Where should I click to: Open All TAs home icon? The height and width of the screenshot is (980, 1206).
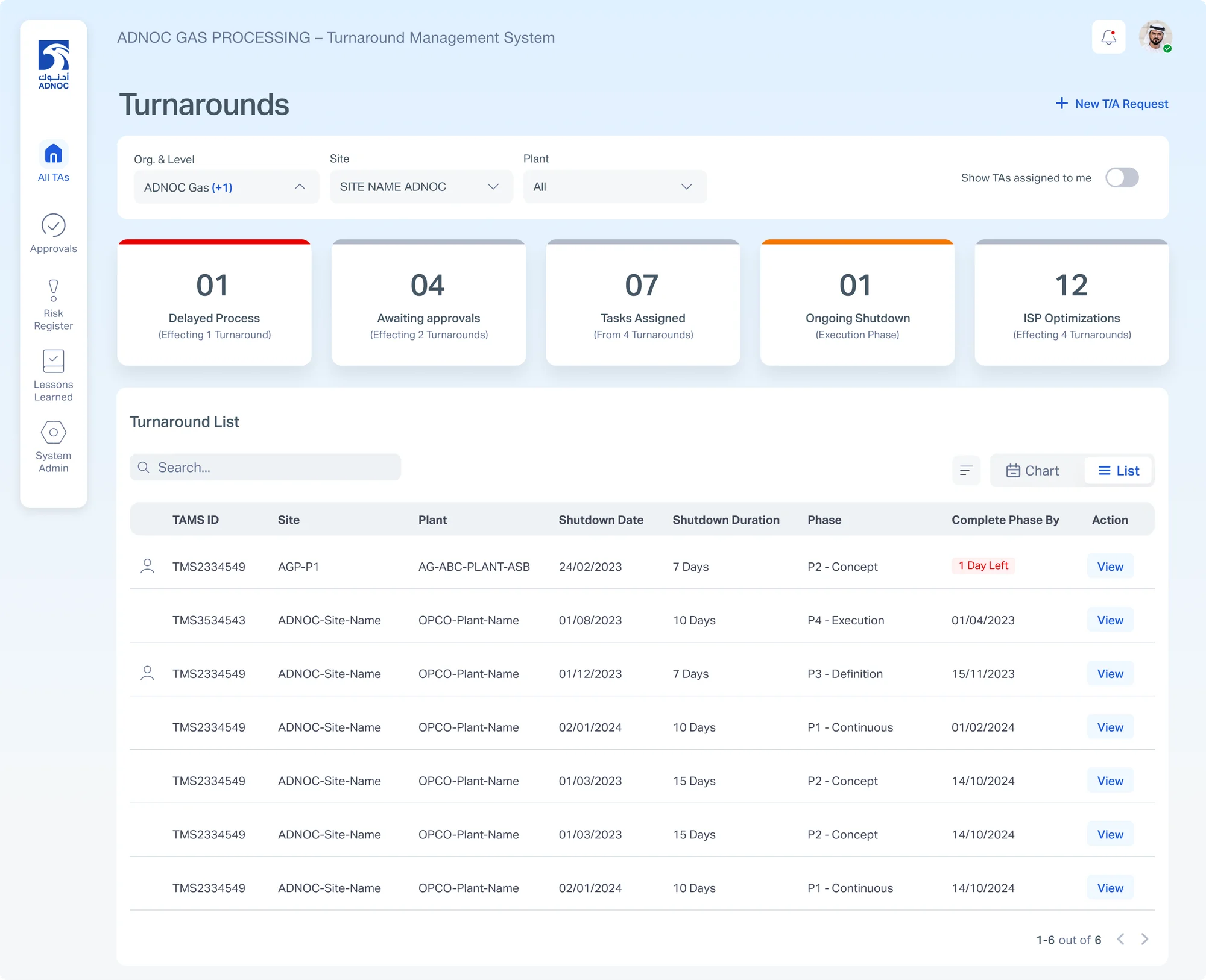(54, 154)
